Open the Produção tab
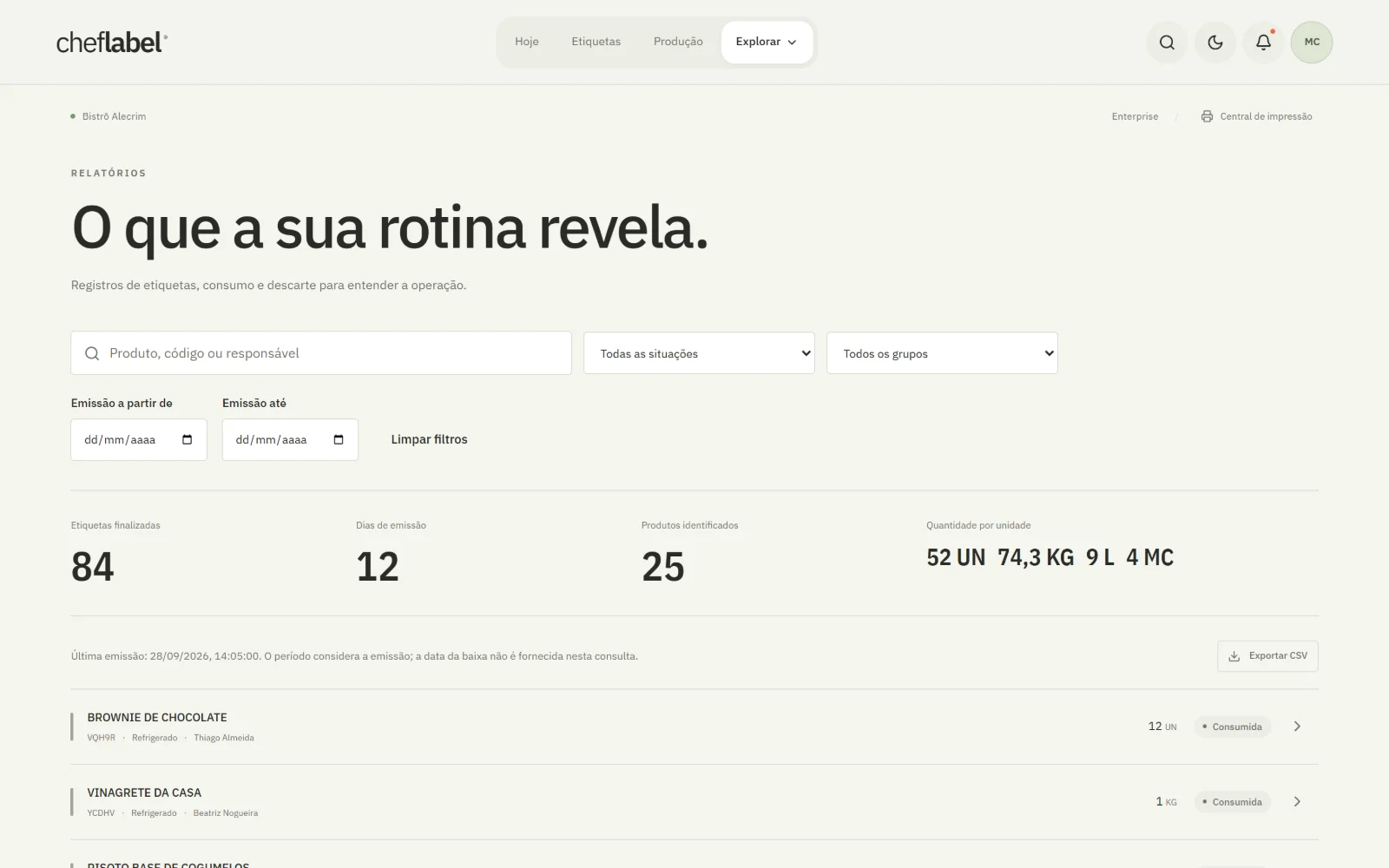 (678, 42)
